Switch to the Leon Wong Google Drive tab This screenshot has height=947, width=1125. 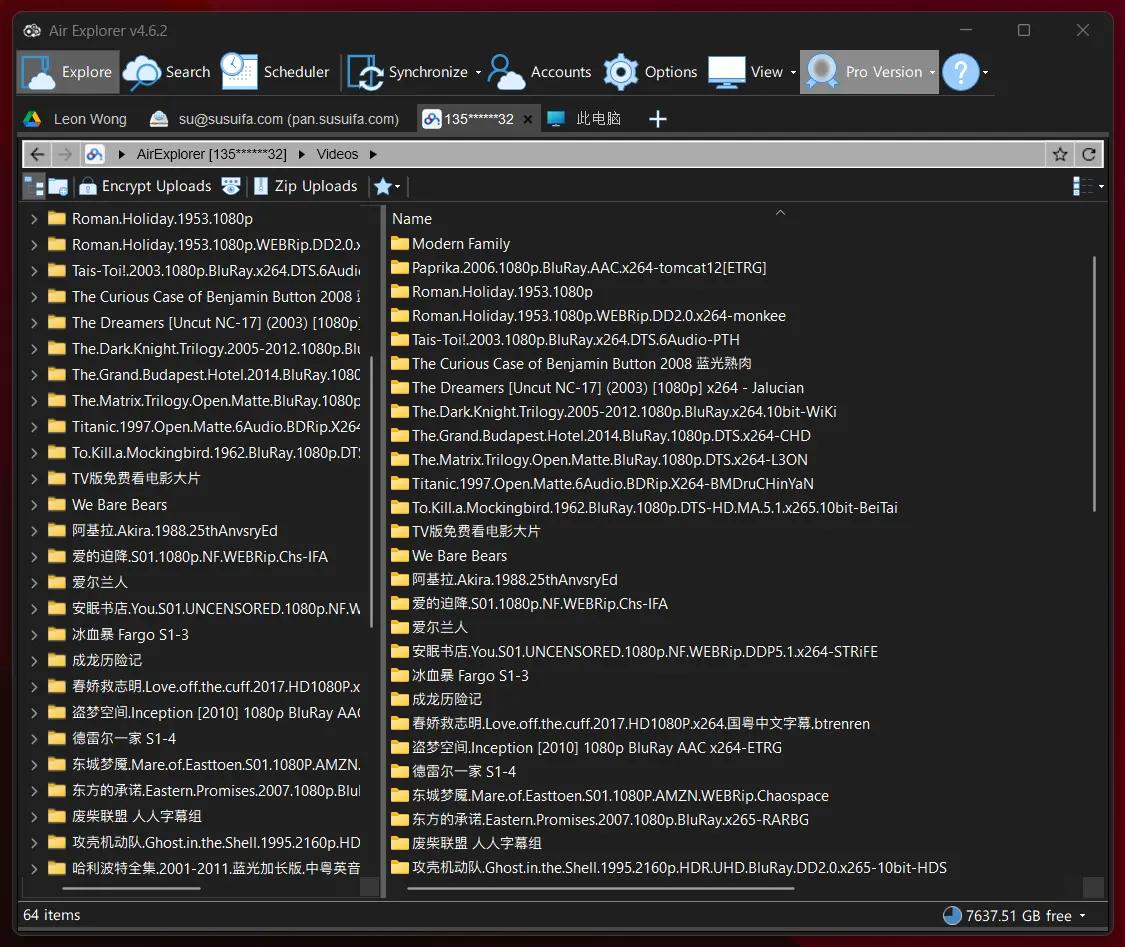pos(75,119)
